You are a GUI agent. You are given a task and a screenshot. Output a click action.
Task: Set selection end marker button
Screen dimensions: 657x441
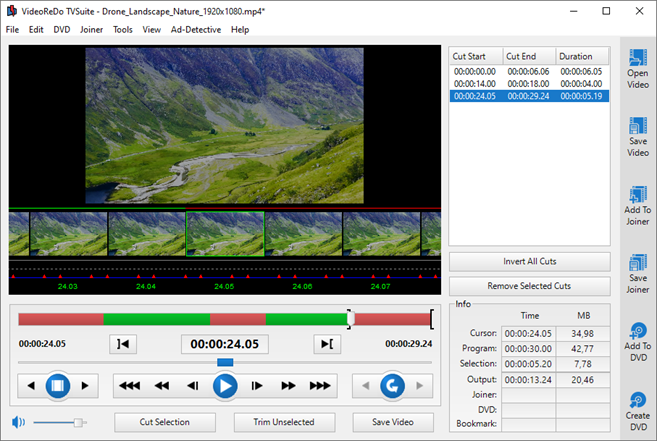tap(327, 344)
